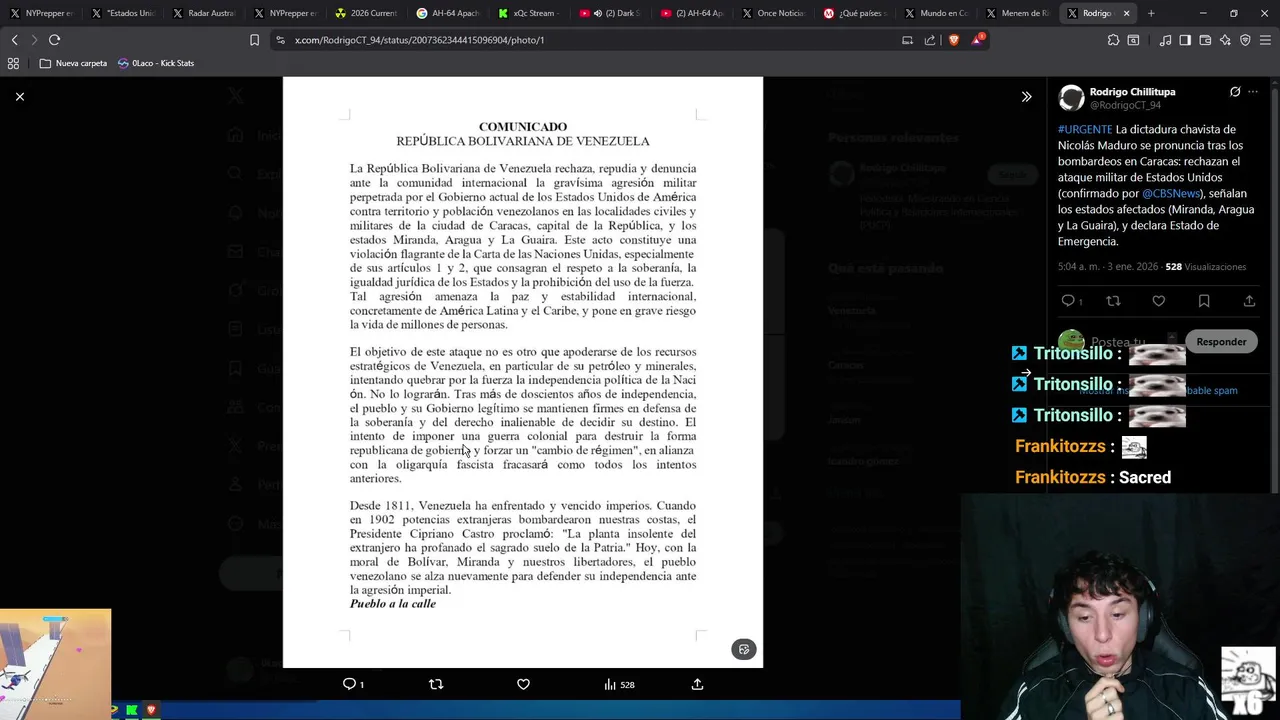Open the @RodrigoCT_94 handle link
Screen dimensions: 1280x720
point(1125,105)
